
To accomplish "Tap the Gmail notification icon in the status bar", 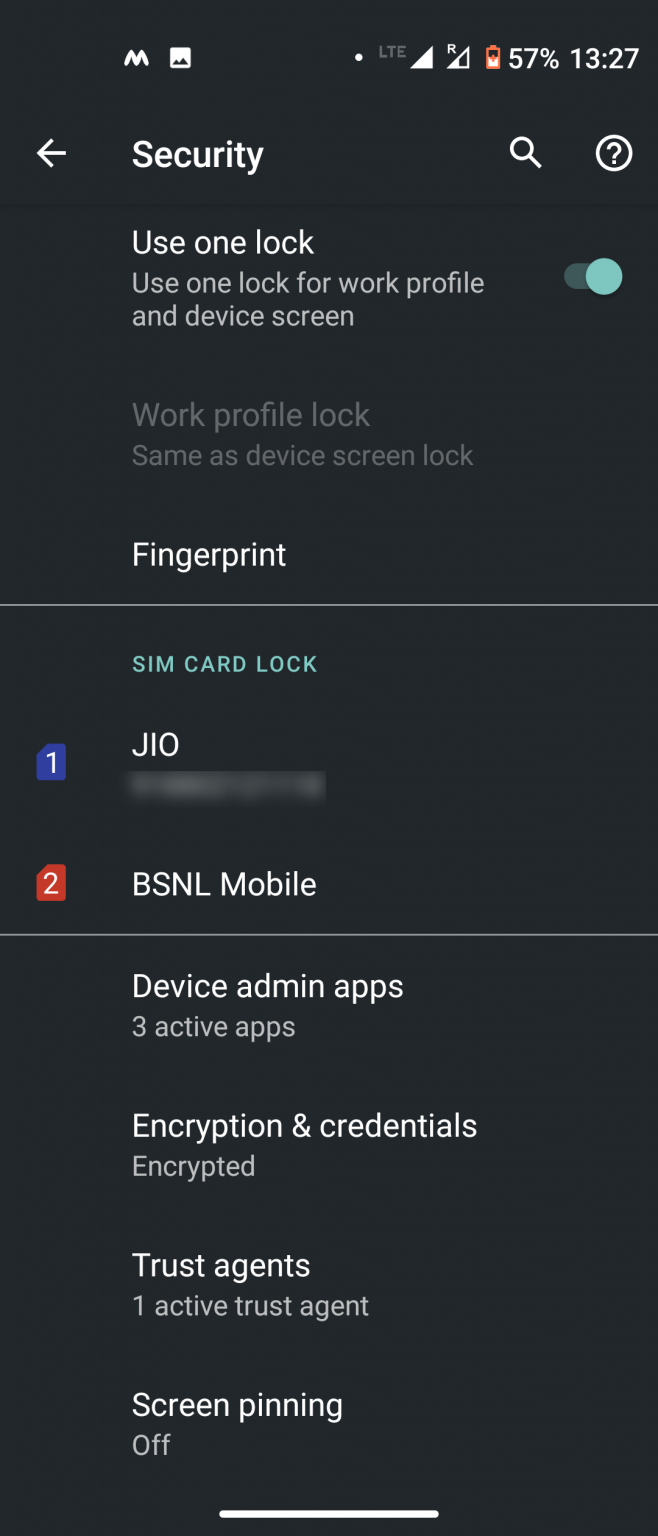I will (x=136, y=57).
